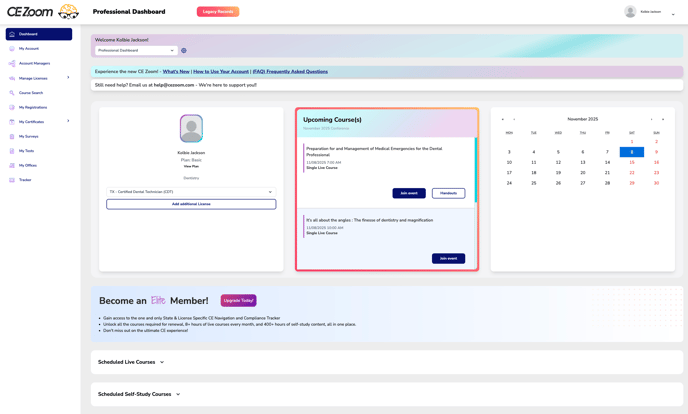Open the TX Certified Dental Technician license dropdown
Image resolution: width=688 pixels, height=414 pixels.
point(191,192)
